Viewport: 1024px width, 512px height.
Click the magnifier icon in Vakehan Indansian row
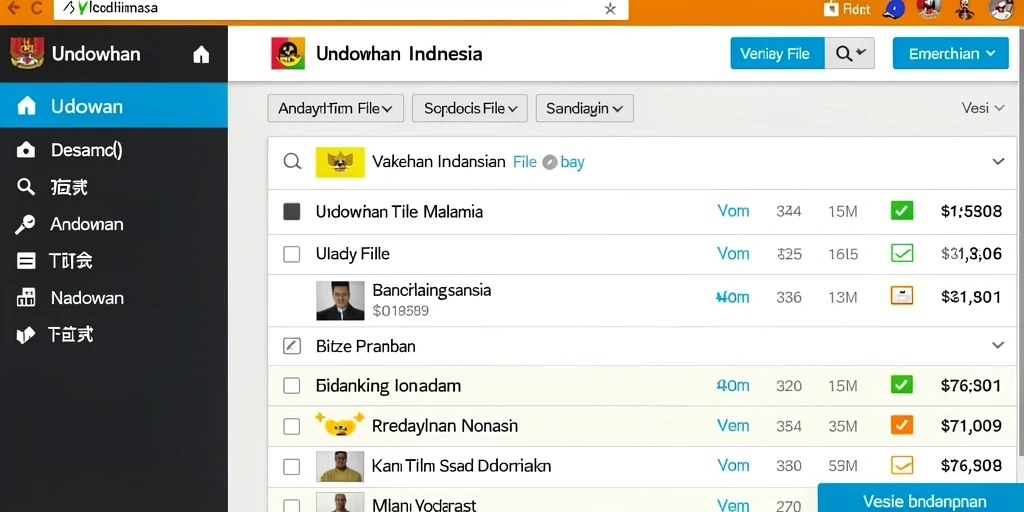[x=292, y=161]
